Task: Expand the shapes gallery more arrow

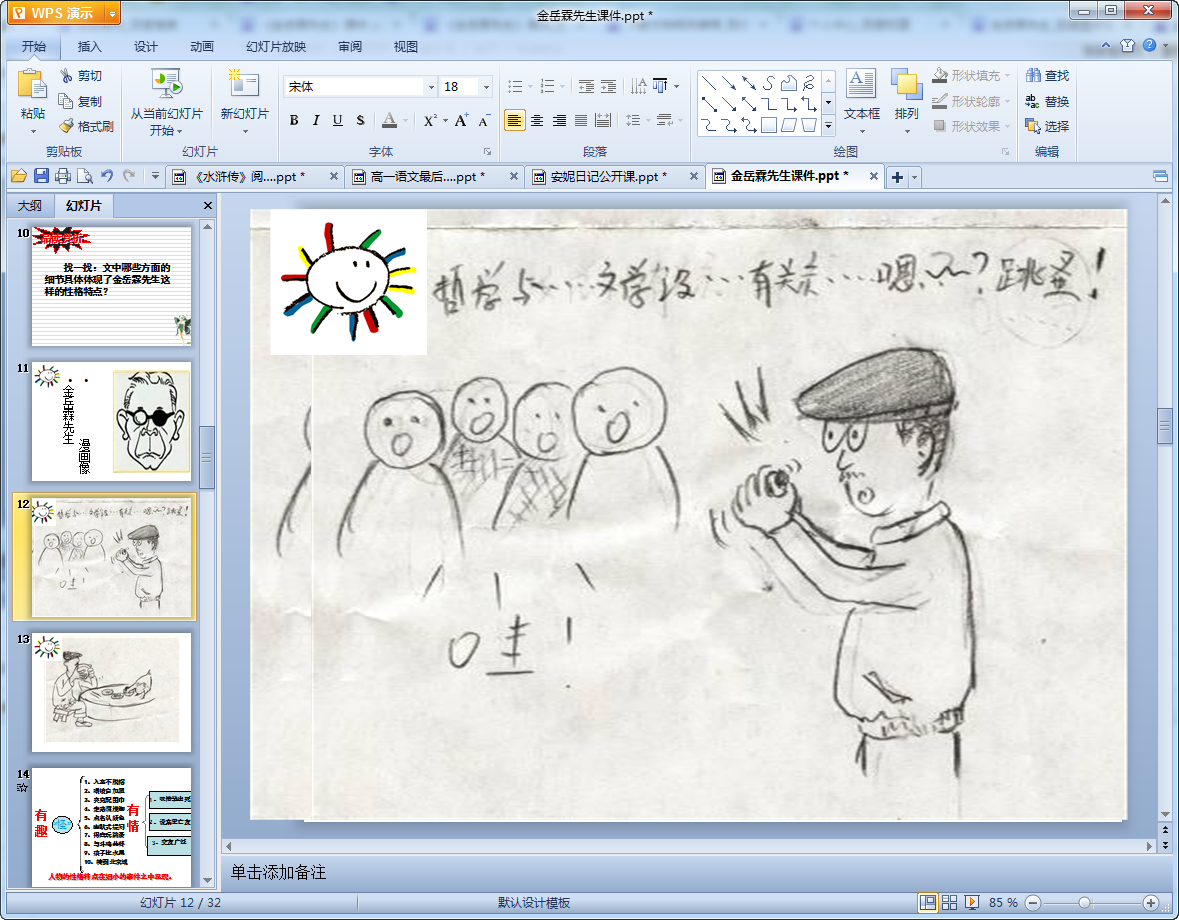Action: (x=828, y=127)
